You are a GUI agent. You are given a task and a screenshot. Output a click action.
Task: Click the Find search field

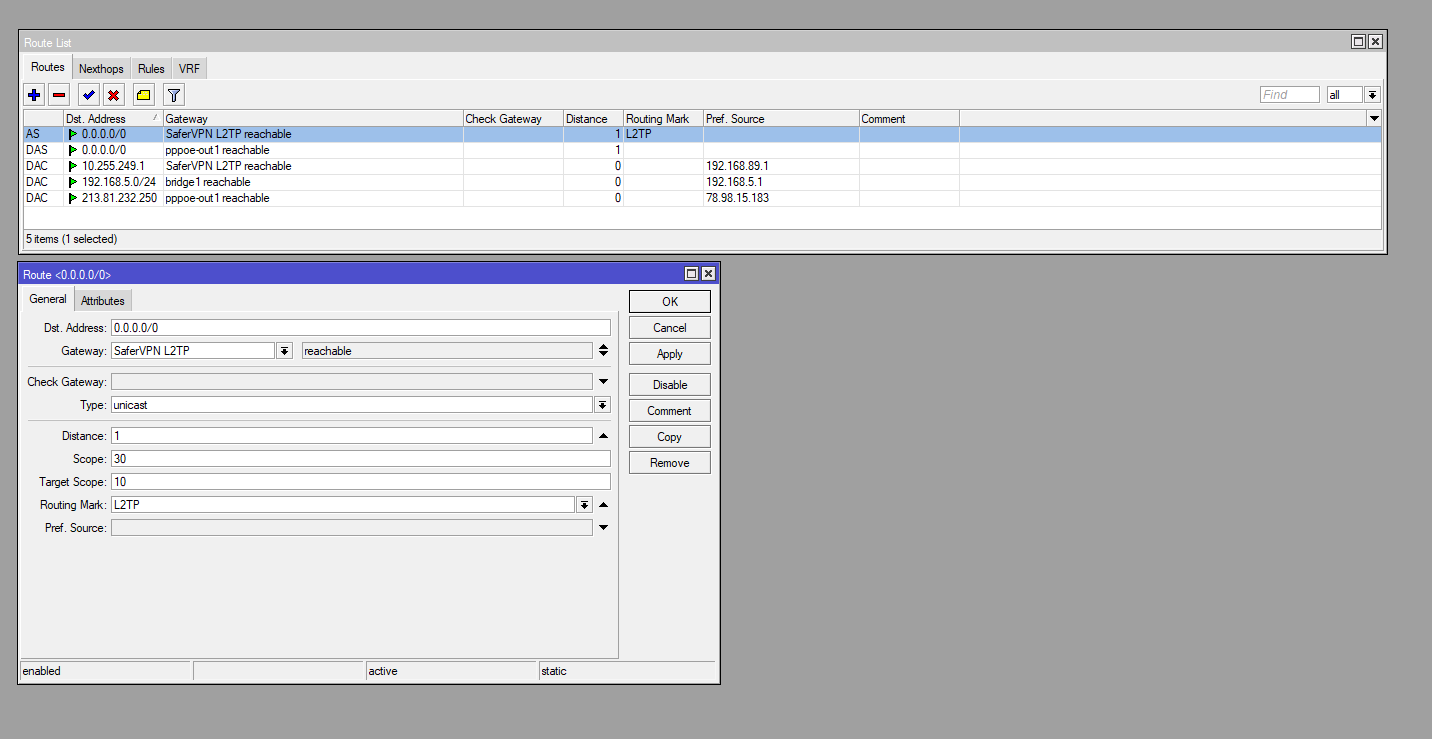pos(1290,95)
